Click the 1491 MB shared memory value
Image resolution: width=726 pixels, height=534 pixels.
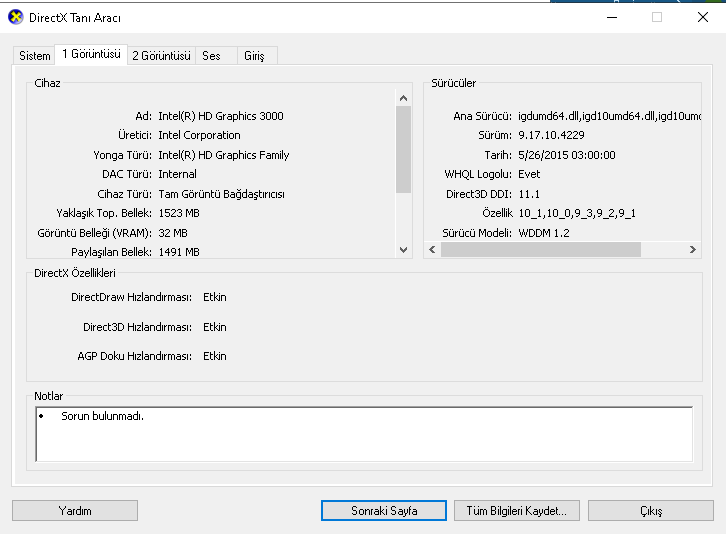click(x=179, y=252)
